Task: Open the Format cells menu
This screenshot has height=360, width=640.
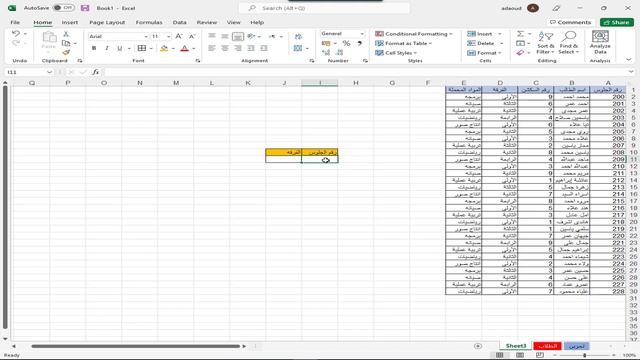Action: [x=484, y=53]
